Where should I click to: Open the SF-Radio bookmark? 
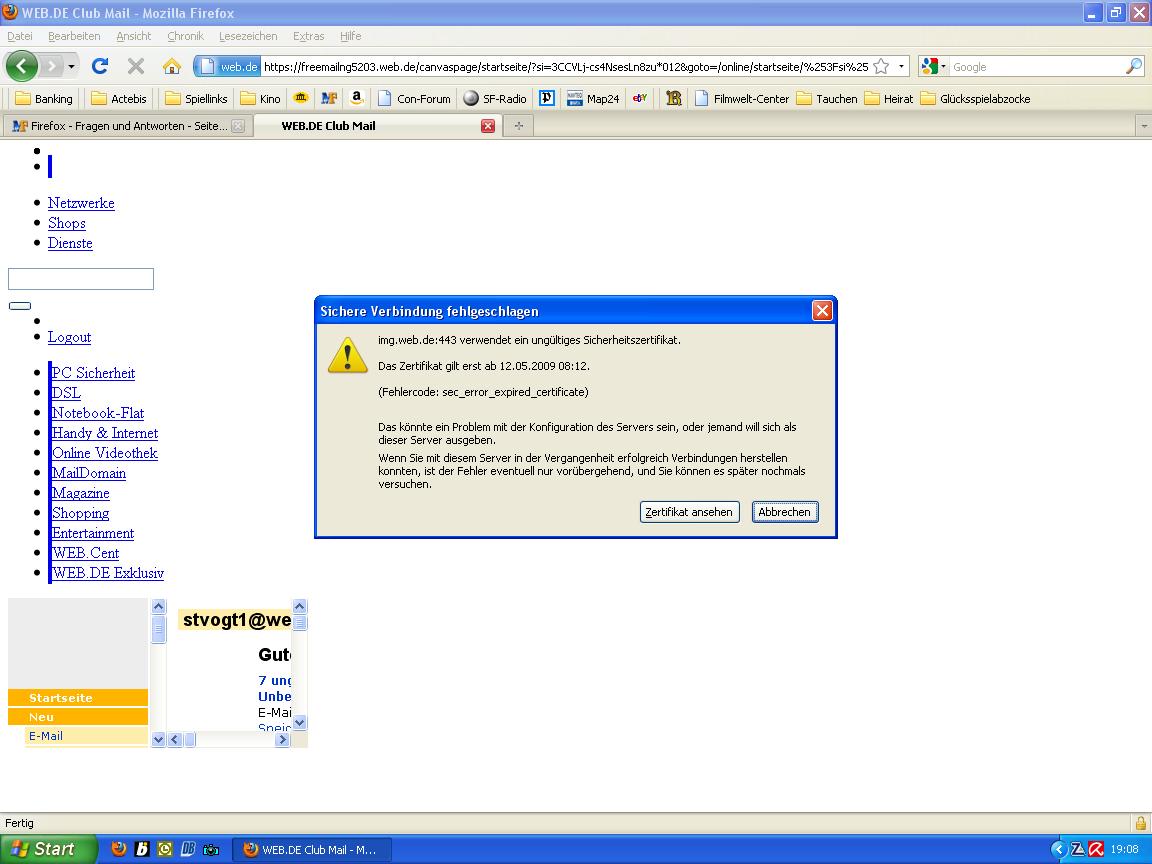pyautogui.click(x=495, y=98)
